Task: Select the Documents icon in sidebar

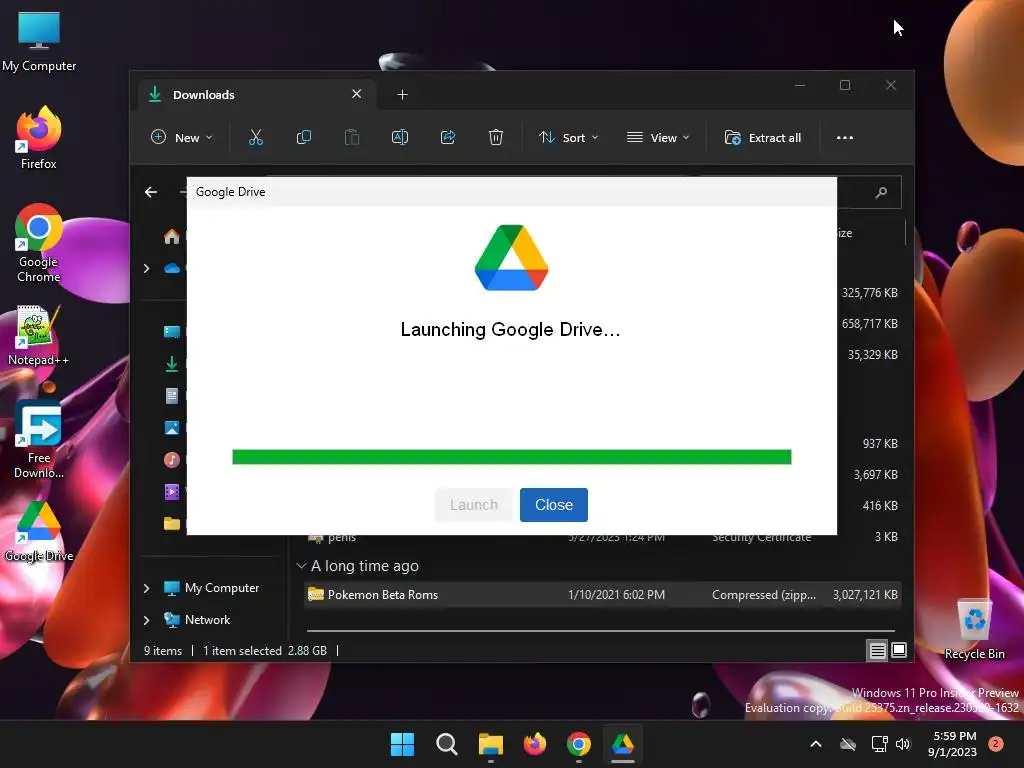Action: (x=172, y=396)
